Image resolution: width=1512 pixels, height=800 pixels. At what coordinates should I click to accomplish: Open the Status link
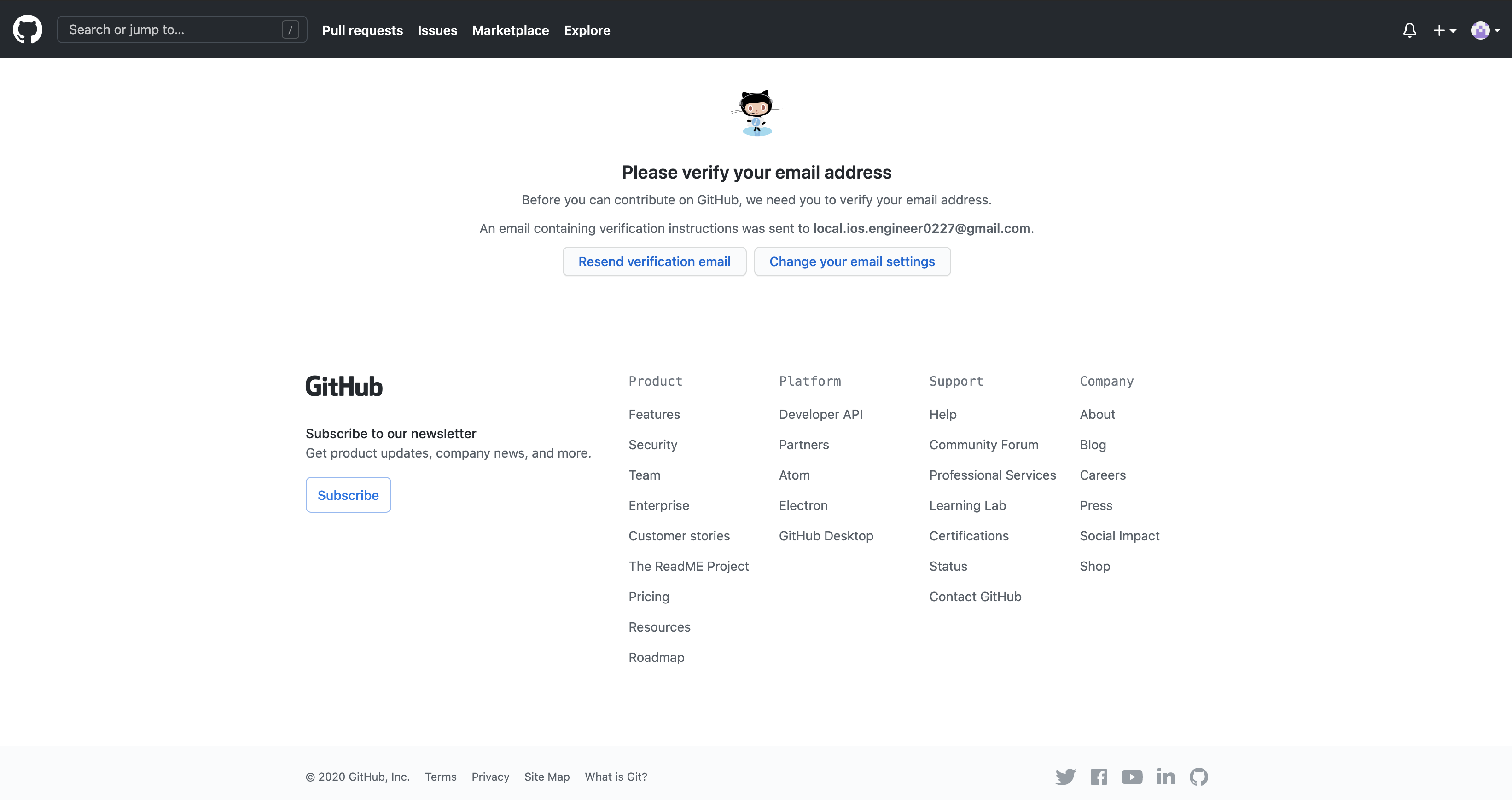[x=948, y=566]
